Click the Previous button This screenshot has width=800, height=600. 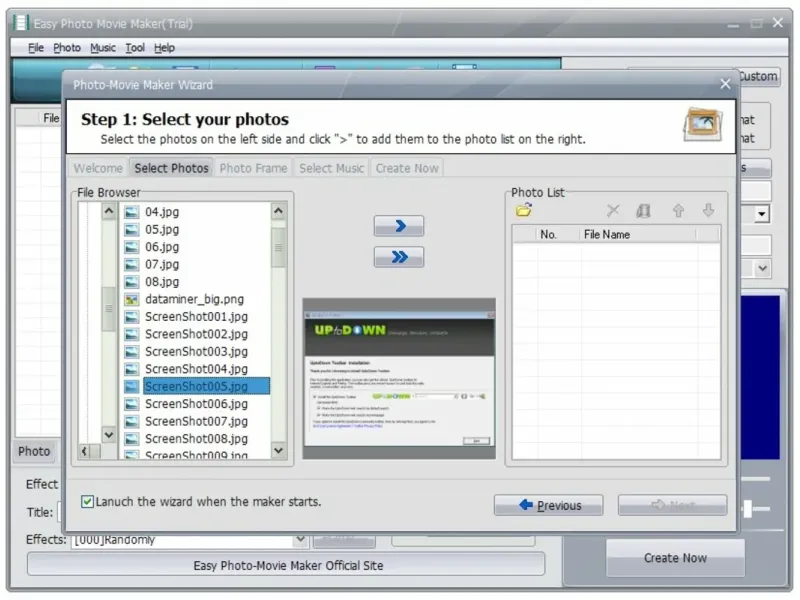(548, 505)
